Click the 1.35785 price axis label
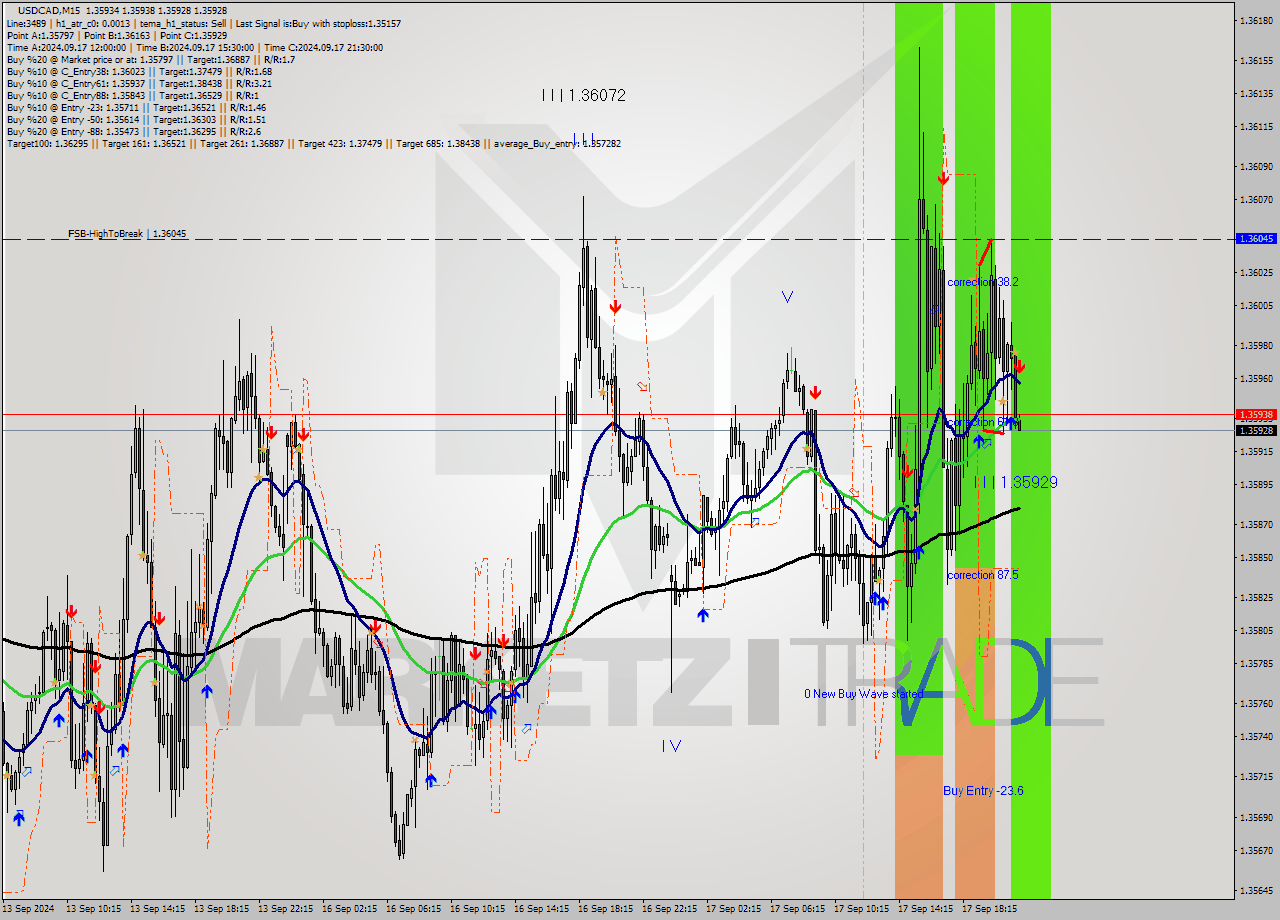Screen dimensions: 1280x920 pos(1256,663)
